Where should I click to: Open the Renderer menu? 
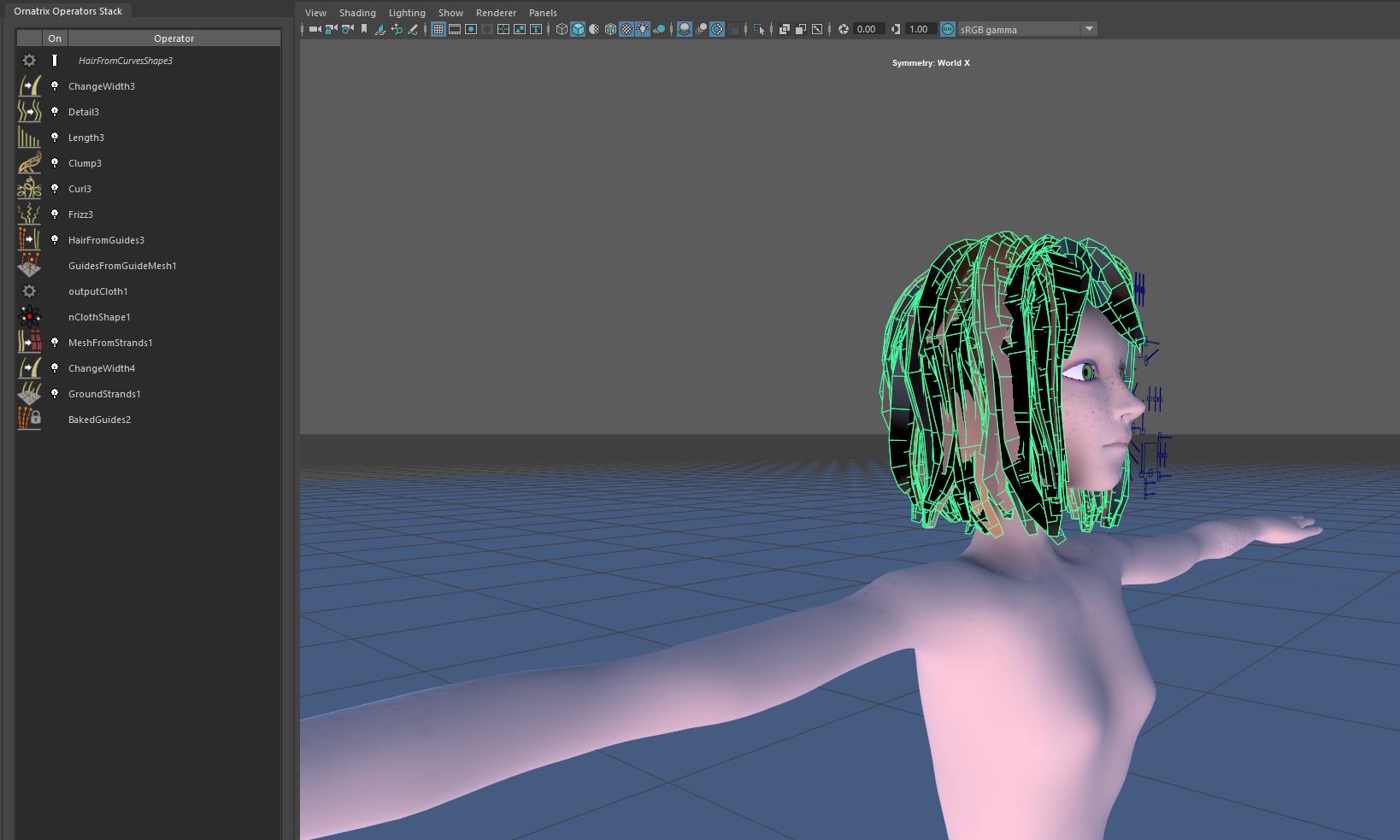click(496, 13)
